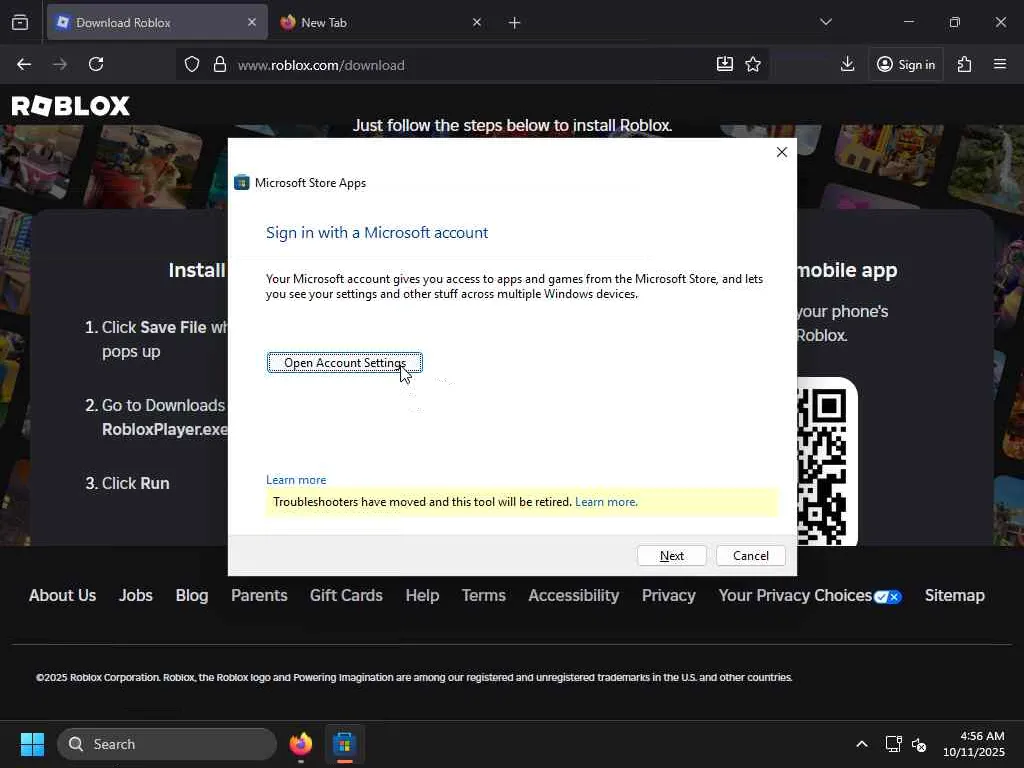This screenshot has height=768, width=1024.
Task: Click the Microsoft Store Apps dialog icon
Action: pos(242,182)
